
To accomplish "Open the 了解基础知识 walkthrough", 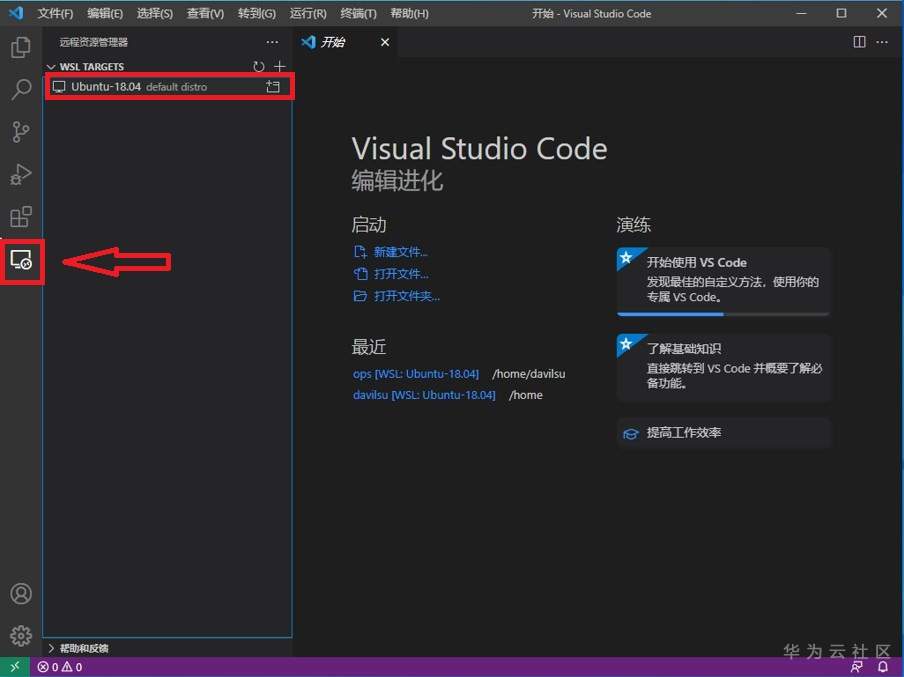I will tap(723, 367).
